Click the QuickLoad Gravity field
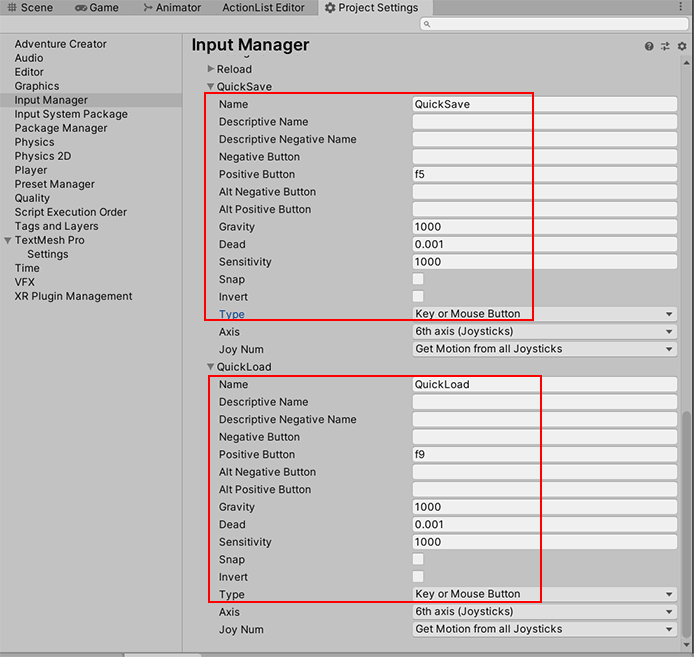This screenshot has height=657, width=694. [x=544, y=507]
